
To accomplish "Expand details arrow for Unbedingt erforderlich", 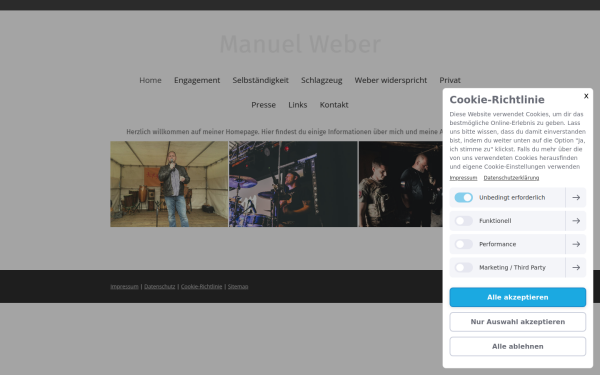I will (x=576, y=197).
